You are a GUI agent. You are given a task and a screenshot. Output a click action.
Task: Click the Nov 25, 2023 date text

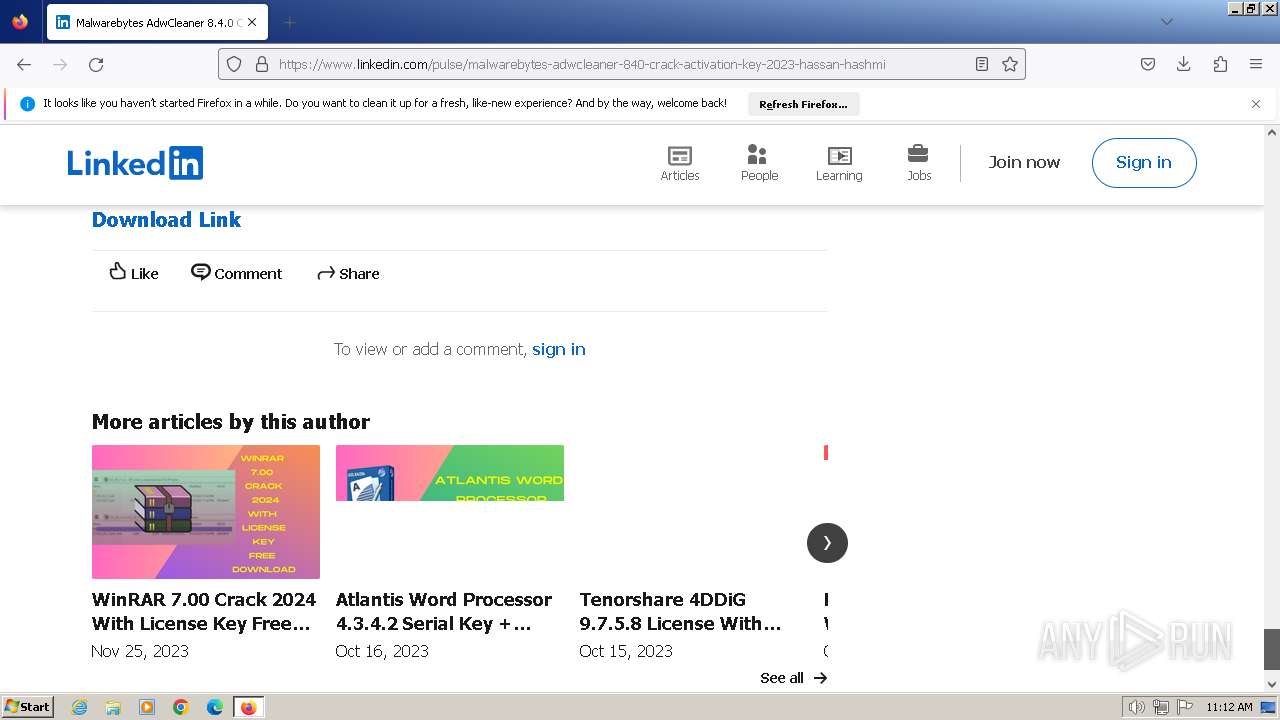tap(140, 651)
